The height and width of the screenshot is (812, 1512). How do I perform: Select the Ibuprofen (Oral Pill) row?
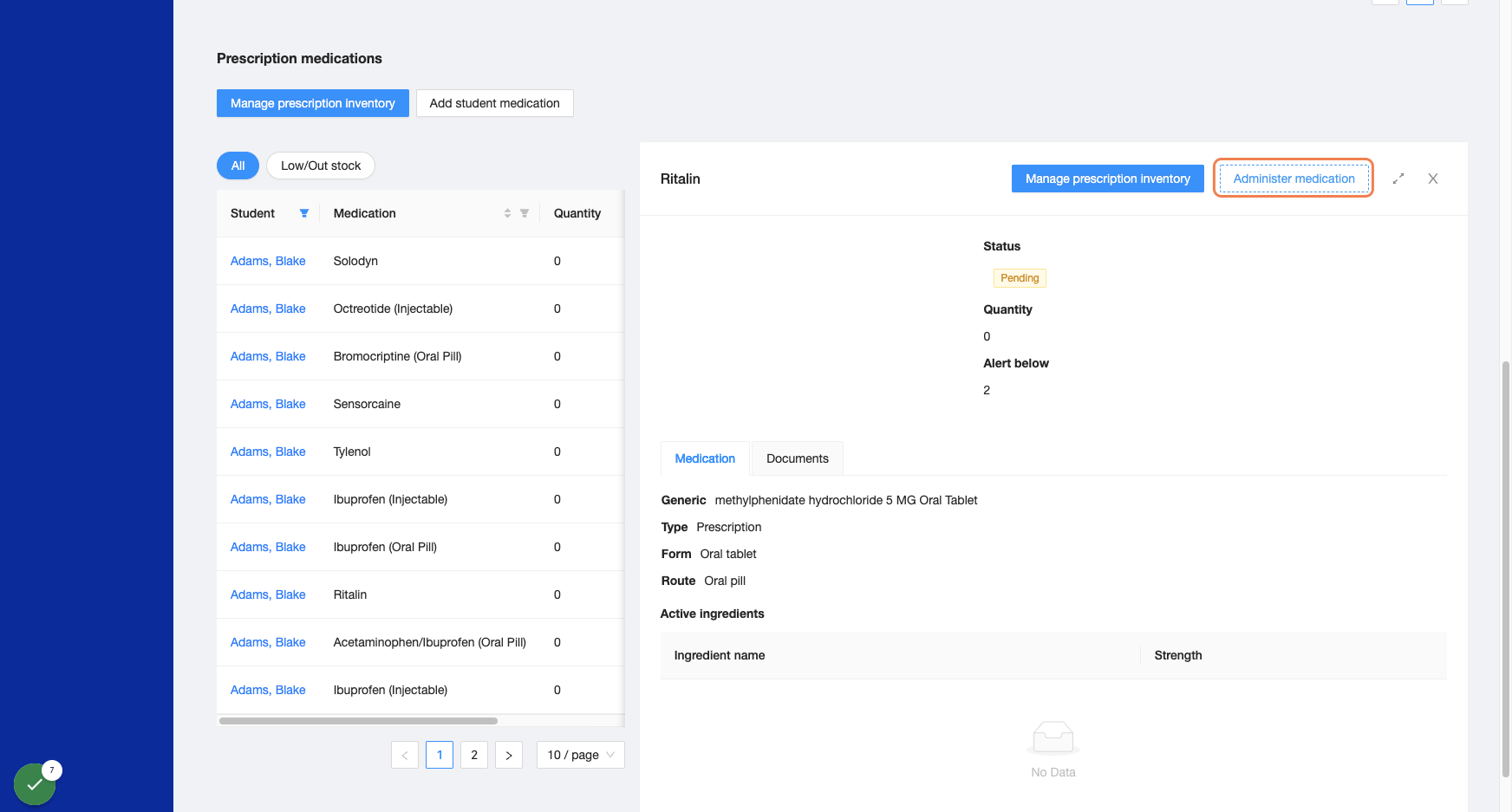tap(420, 547)
